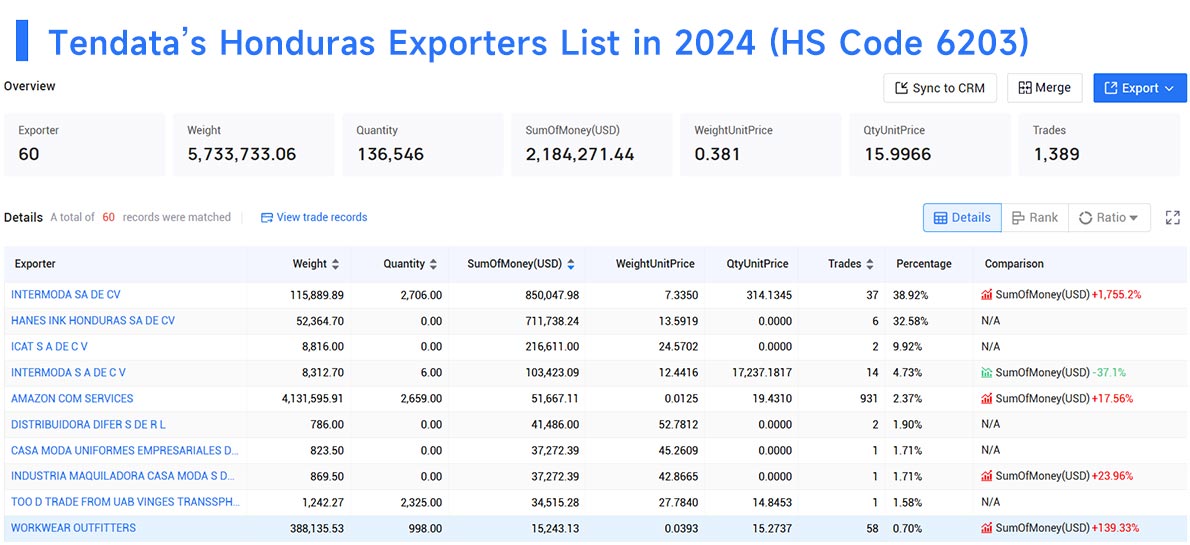The height and width of the screenshot is (545, 1190).
Task: Click the Percentage column header
Action: tap(924, 264)
